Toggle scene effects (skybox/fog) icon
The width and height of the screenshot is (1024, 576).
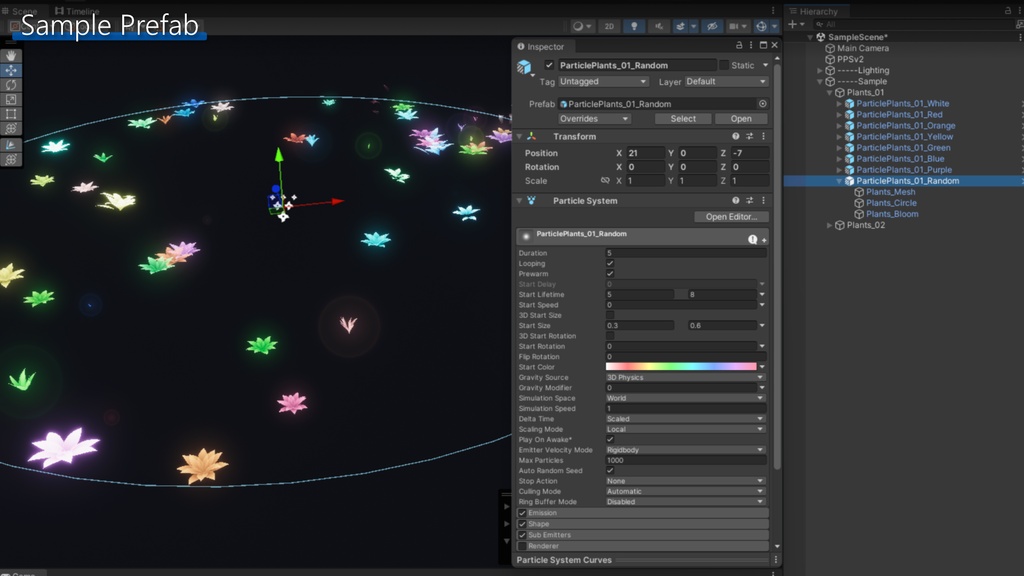click(x=680, y=26)
